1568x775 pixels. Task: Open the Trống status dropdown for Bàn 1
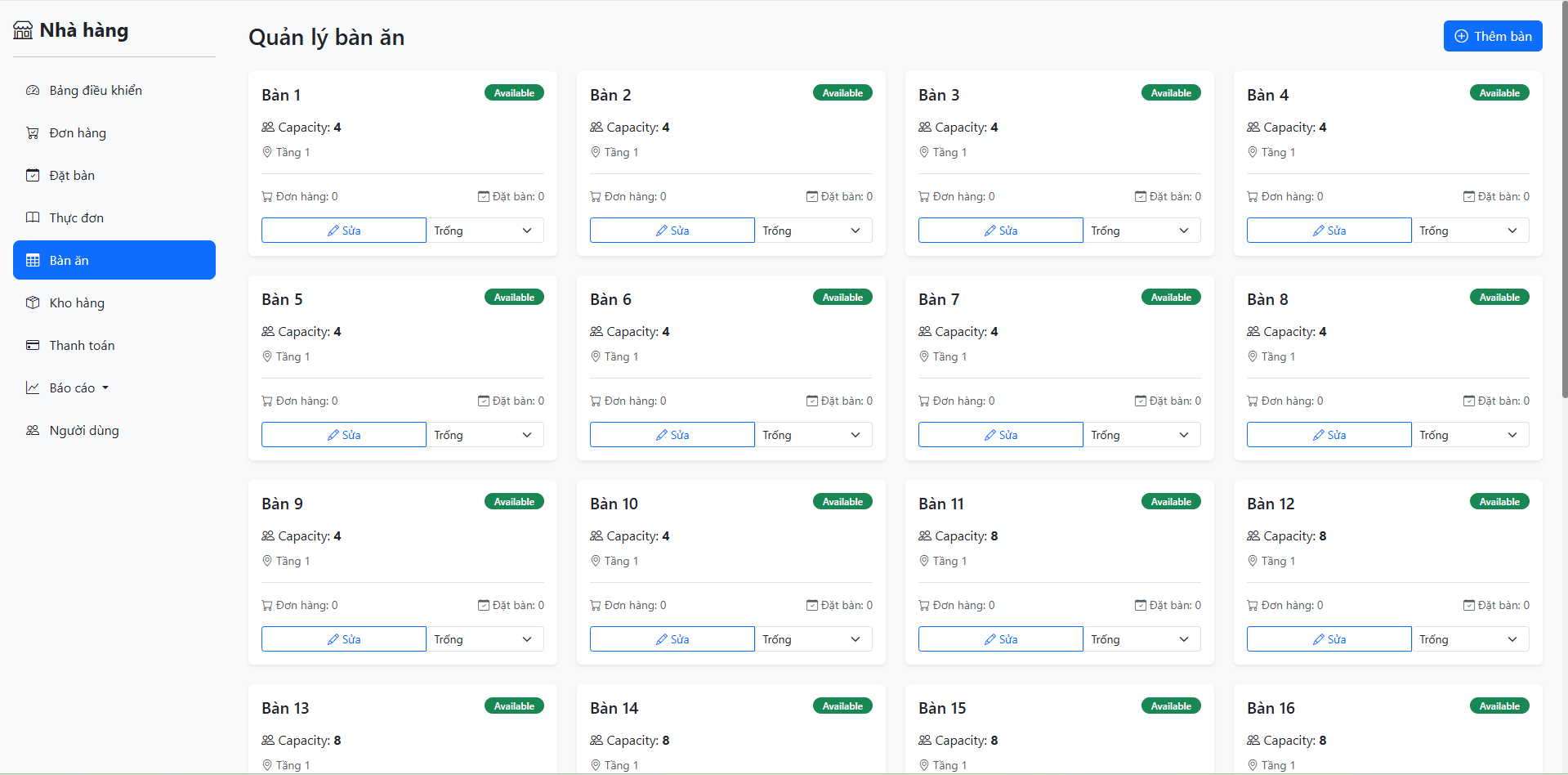[485, 231]
